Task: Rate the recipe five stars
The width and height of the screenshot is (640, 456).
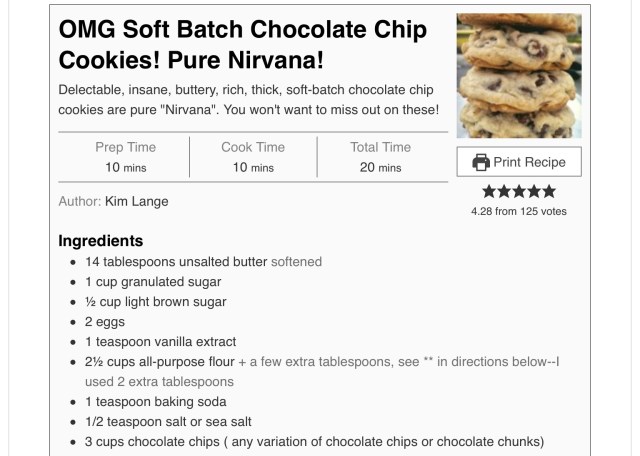Action: pos(548,192)
